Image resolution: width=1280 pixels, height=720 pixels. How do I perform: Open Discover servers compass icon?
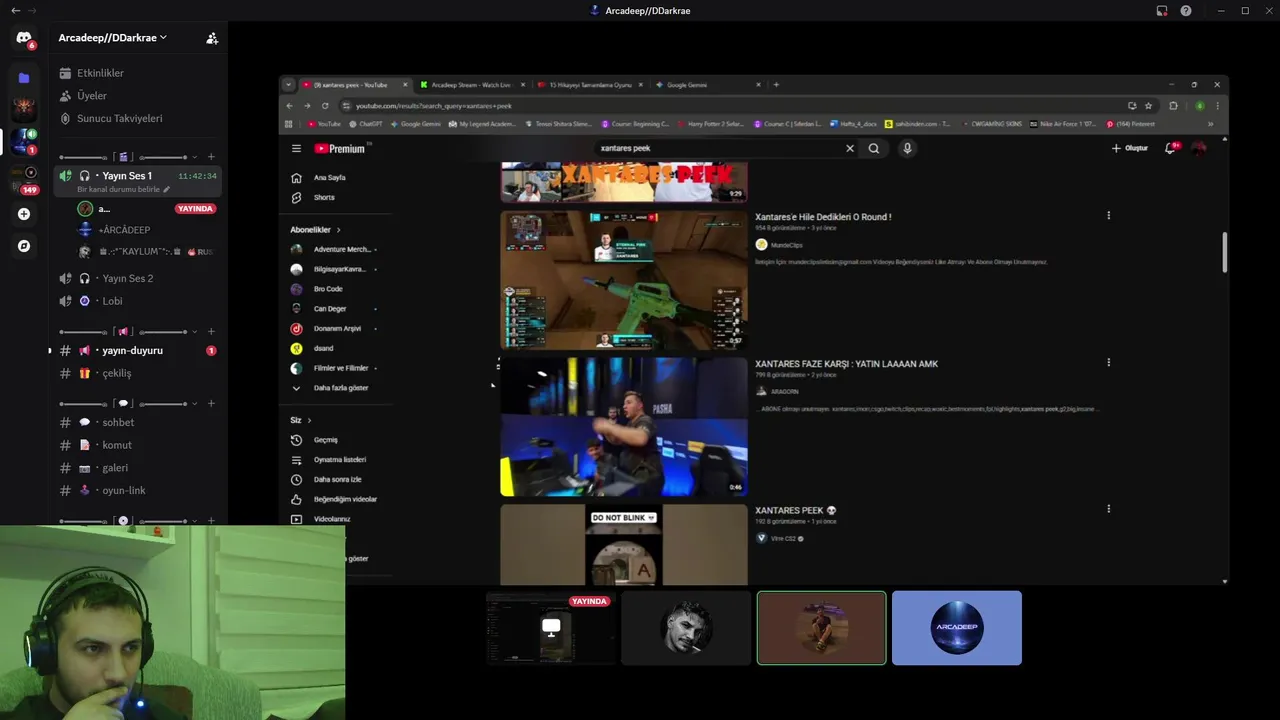pyautogui.click(x=23, y=246)
